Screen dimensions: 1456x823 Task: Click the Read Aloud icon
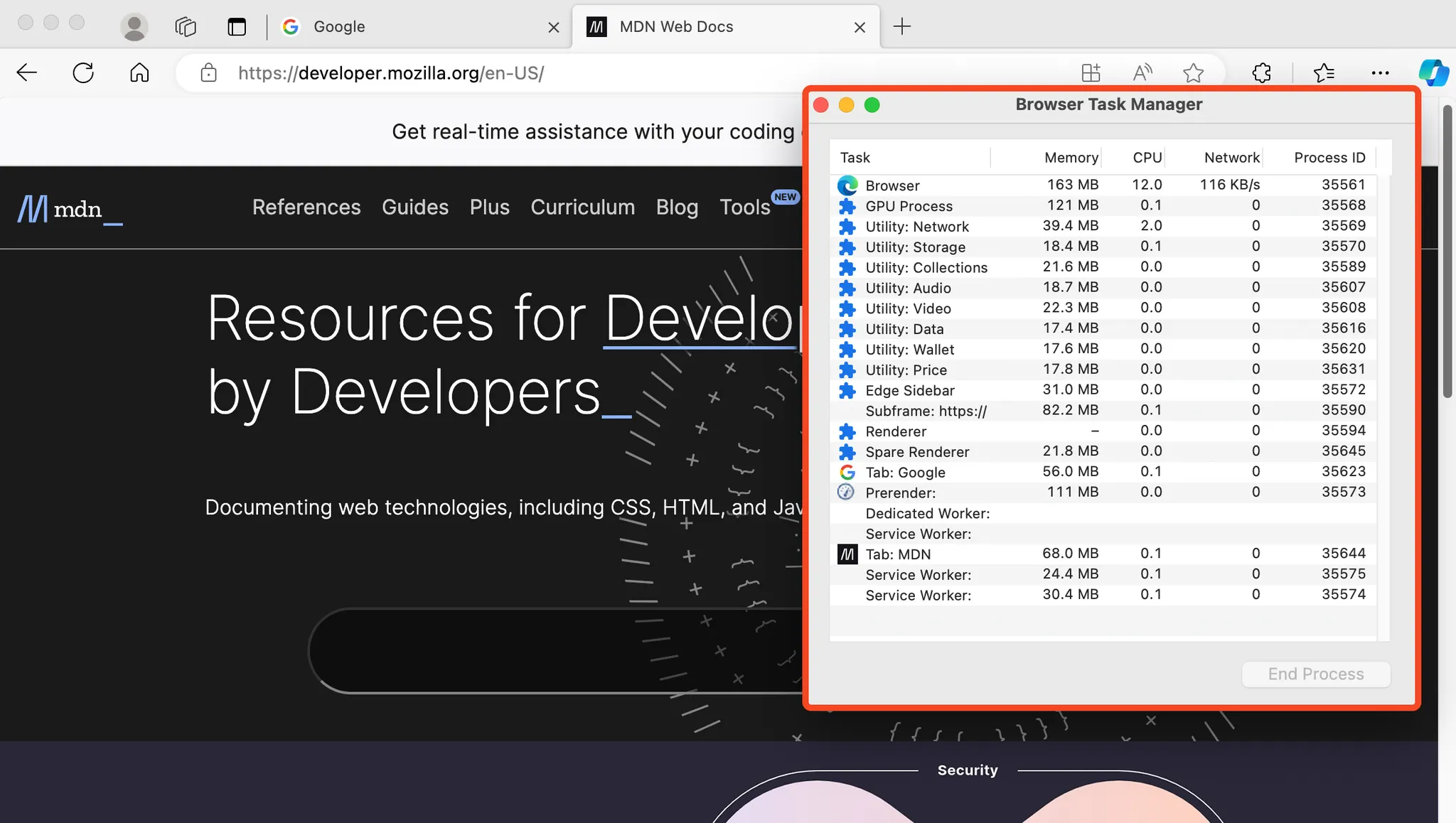[x=1142, y=72]
